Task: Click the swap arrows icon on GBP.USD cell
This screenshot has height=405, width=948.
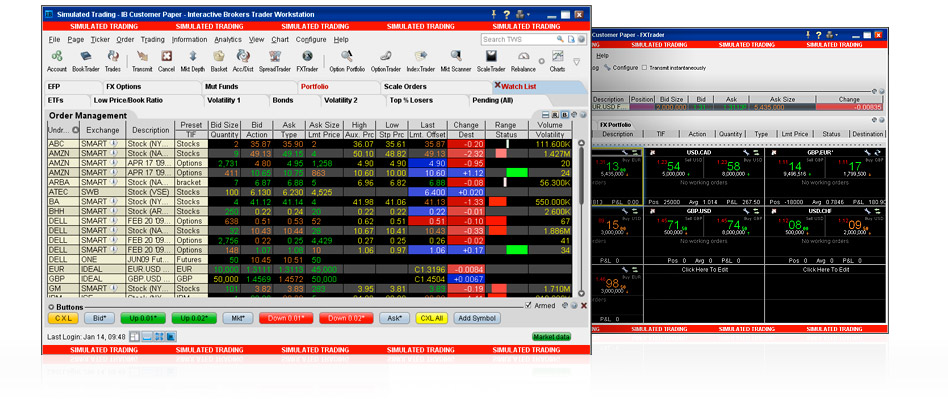Action: click(757, 211)
